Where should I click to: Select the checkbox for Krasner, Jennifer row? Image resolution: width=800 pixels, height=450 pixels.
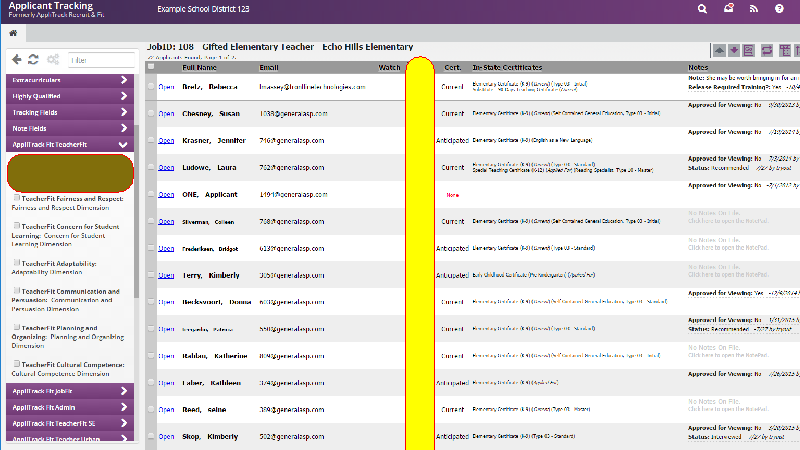pyautogui.click(x=151, y=140)
